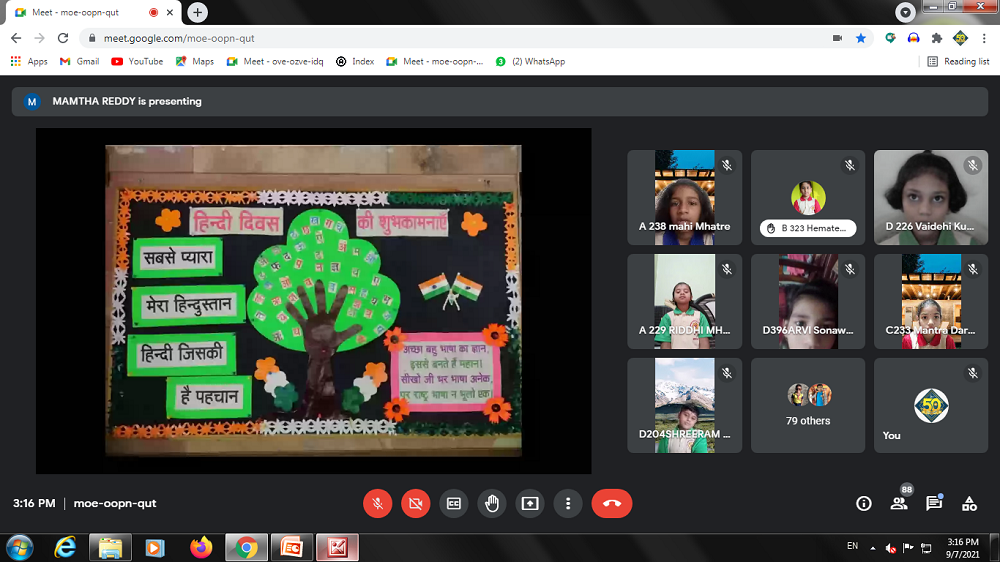This screenshot has height=562, width=1000.
Task: Open the Chrome extensions puzzle icon
Action: [x=937, y=38]
